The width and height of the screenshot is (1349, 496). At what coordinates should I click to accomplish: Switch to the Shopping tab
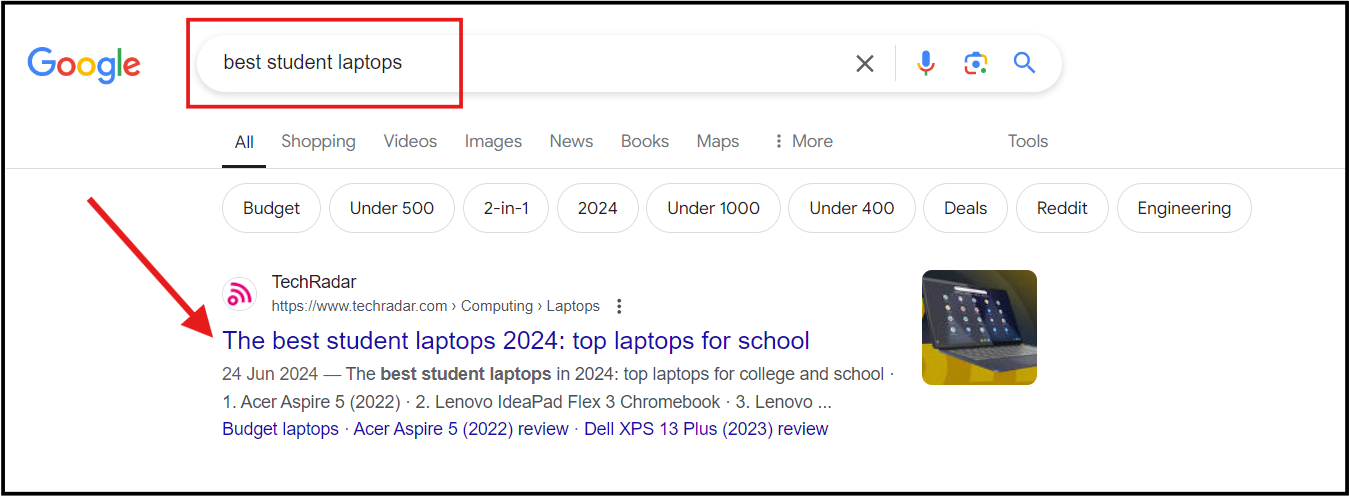(x=318, y=141)
